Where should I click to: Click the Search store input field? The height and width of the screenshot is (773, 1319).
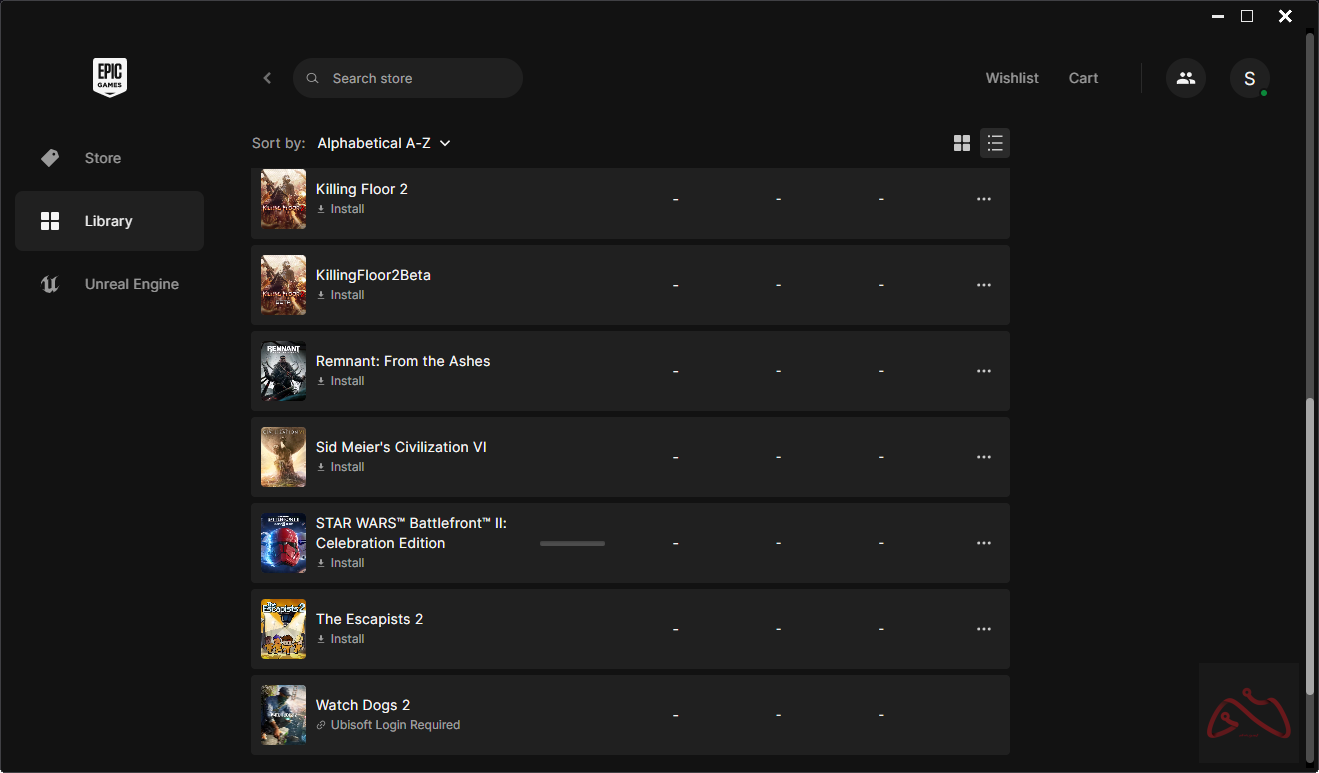point(420,78)
